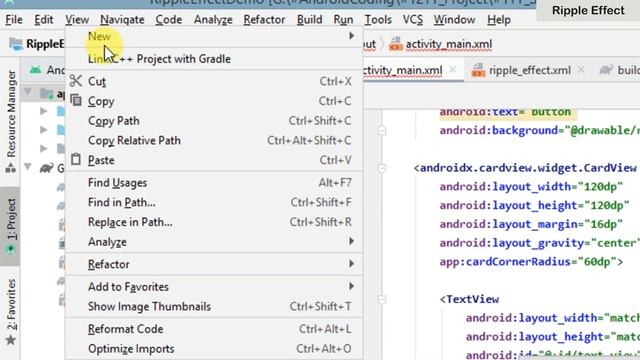Click the layout_width="120dp" line
This screenshot has height=360, width=640.
[531, 187]
